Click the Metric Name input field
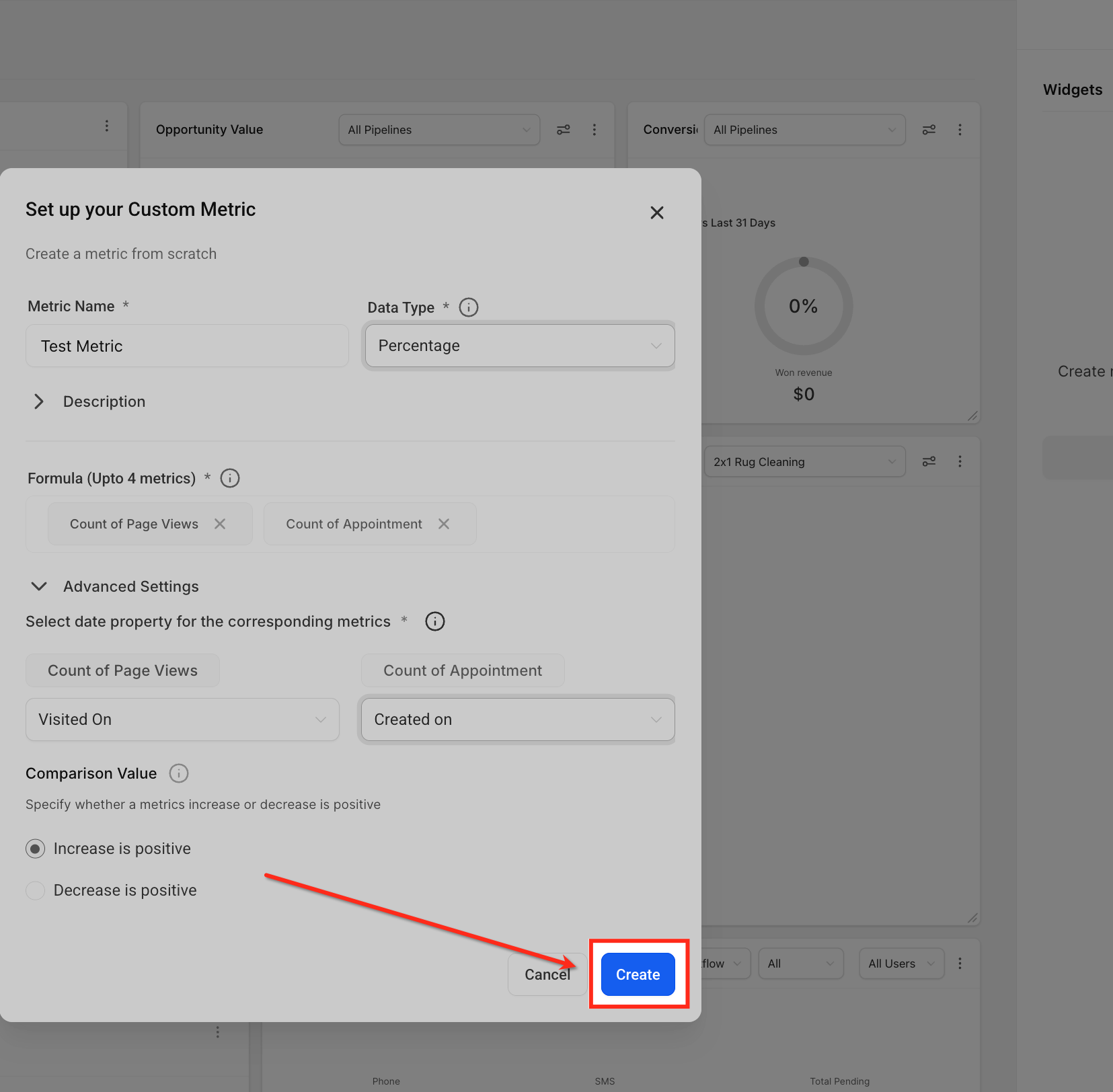This screenshot has height=1092, width=1113. click(187, 346)
